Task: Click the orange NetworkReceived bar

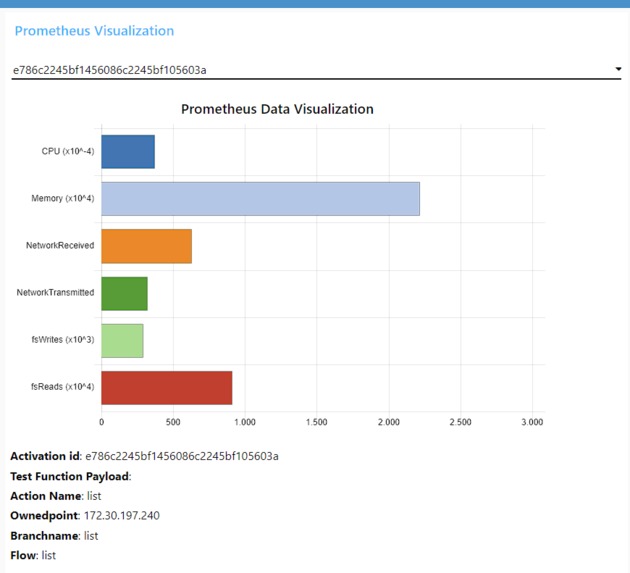Action: click(146, 246)
